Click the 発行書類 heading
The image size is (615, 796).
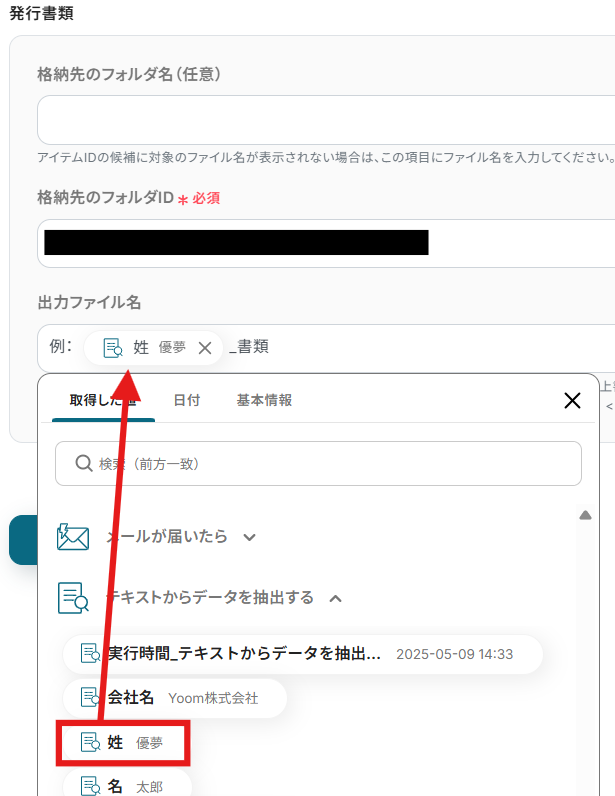tap(42, 13)
